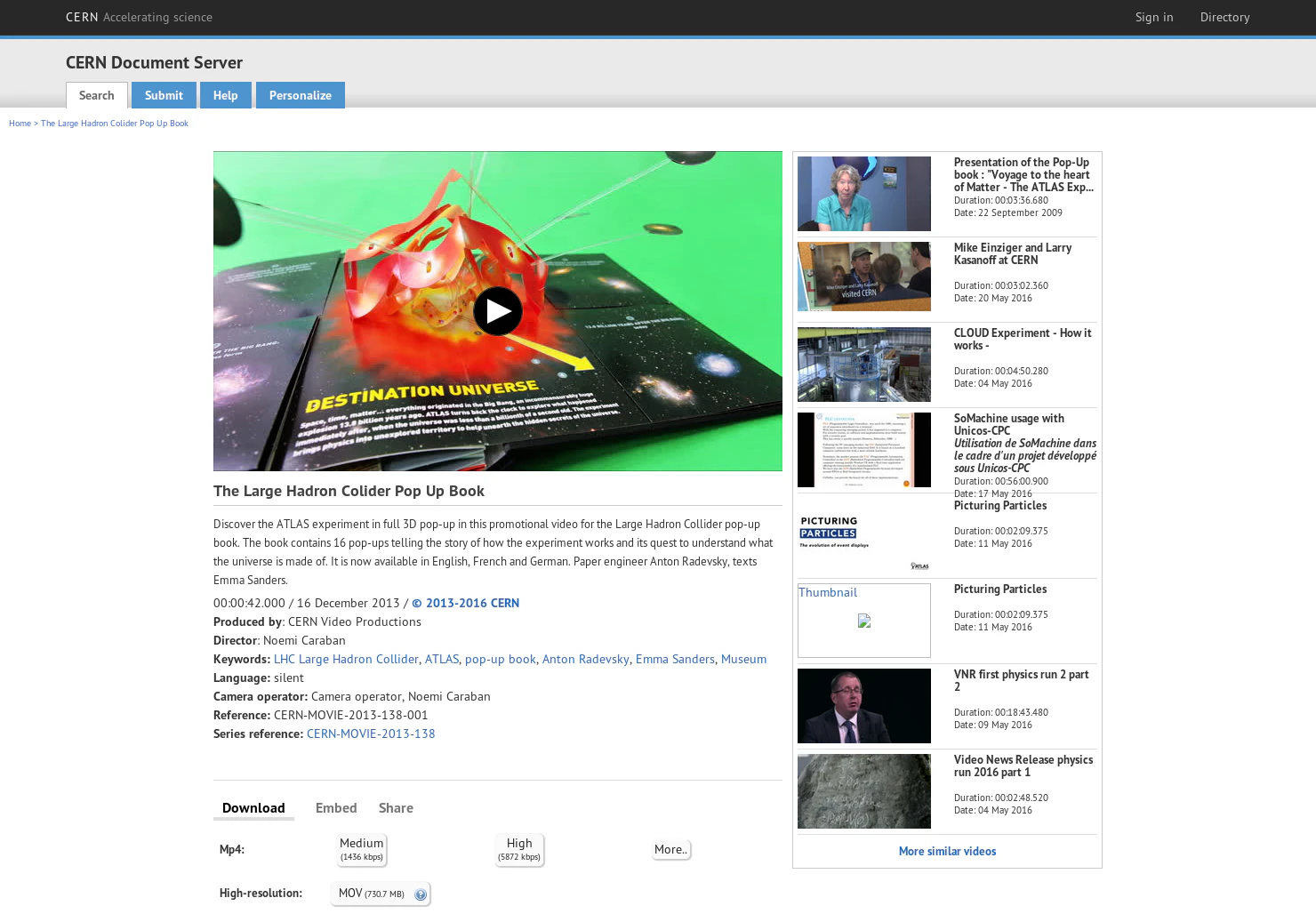Click the ATLAS keyword link
This screenshot has height=922, width=1316.
tap(441, 659)
